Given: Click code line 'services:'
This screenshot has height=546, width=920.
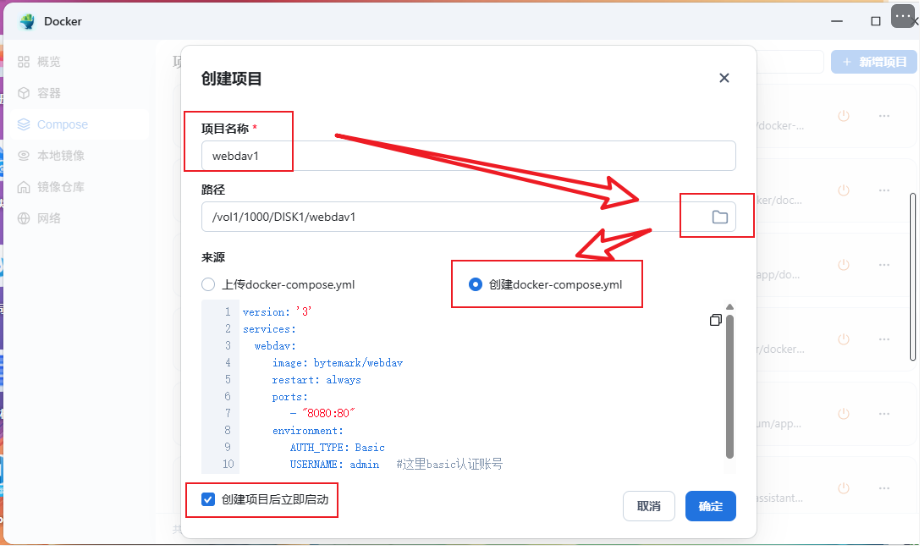Looking at the screenshot, I should 269,329.
